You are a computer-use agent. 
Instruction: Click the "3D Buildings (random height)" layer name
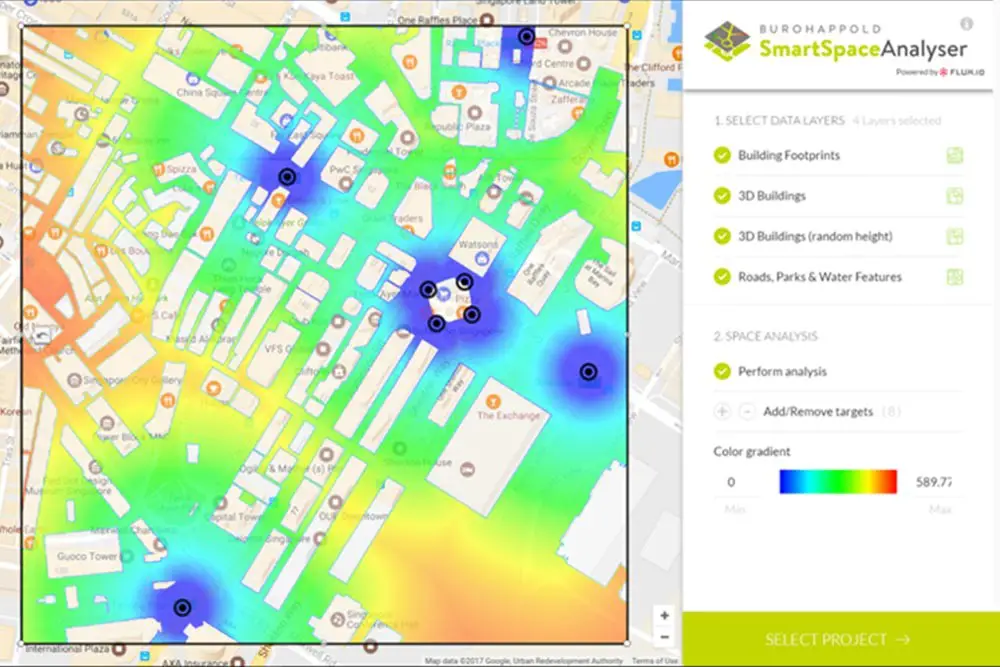click(x=815, y=237)
